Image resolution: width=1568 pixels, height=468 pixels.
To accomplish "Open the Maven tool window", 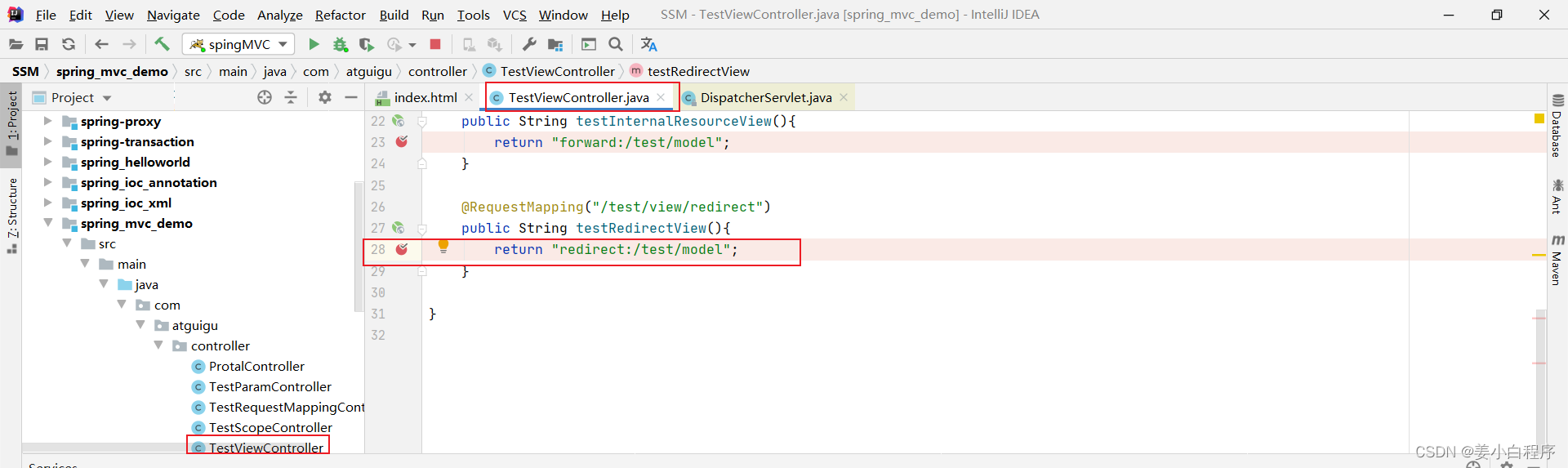I will [x=1557, y=261].
